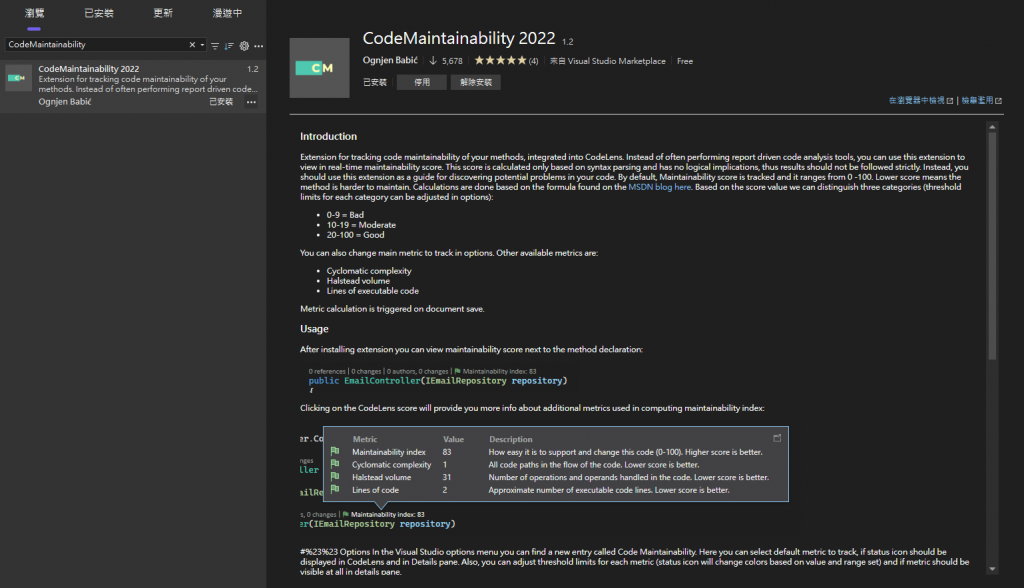Click the 'Cyclomatic complexity' bullet item
Screen dimensions: 1024x588
[369, 270]
